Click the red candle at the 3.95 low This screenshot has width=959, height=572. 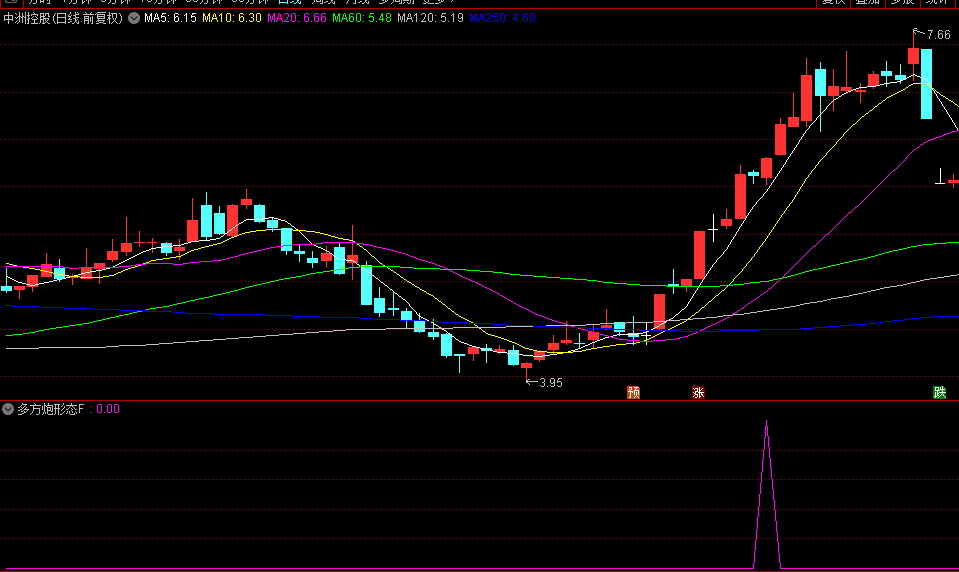pos(526,366)
